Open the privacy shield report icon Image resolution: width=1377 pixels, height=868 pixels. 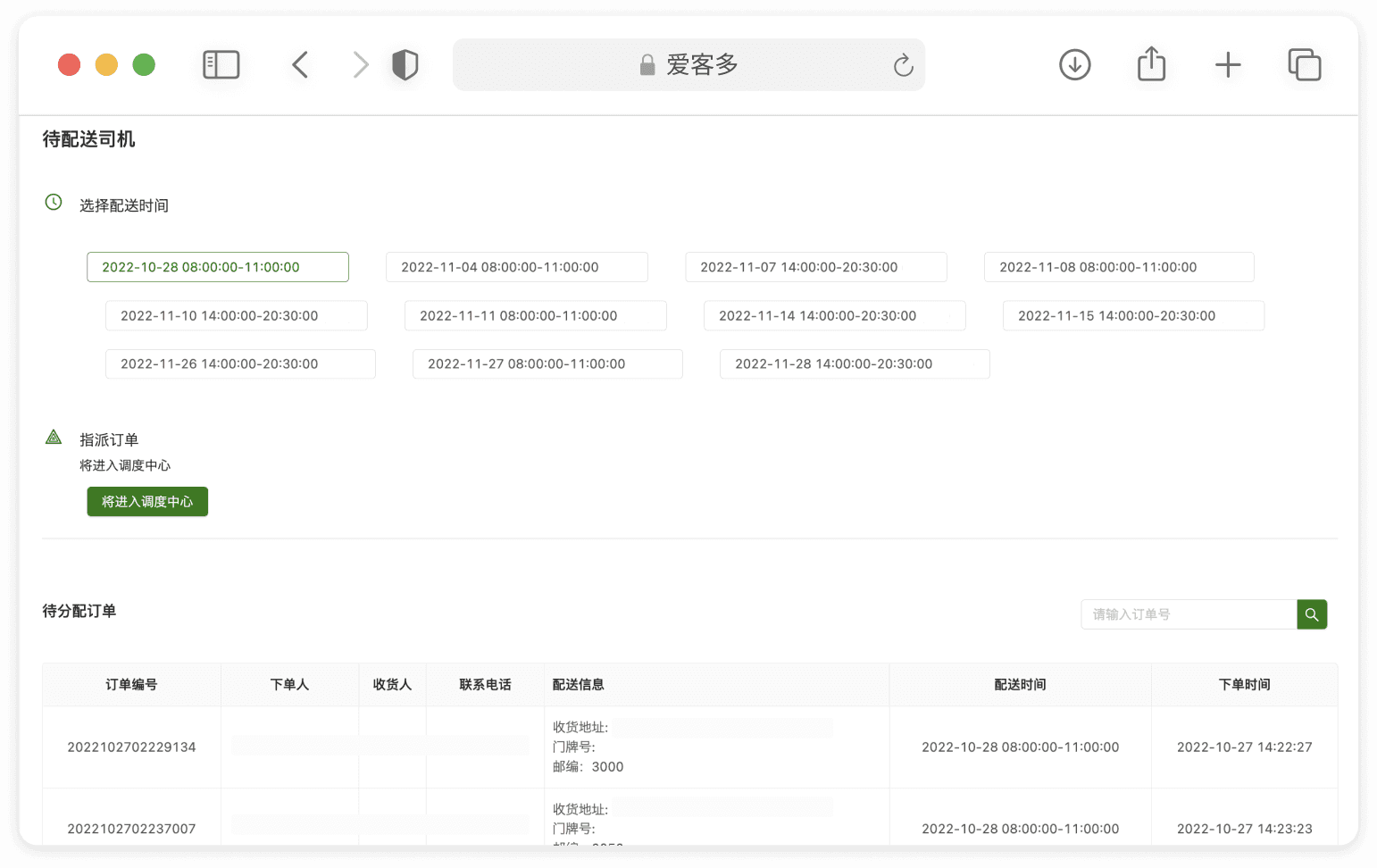[405, 64]
